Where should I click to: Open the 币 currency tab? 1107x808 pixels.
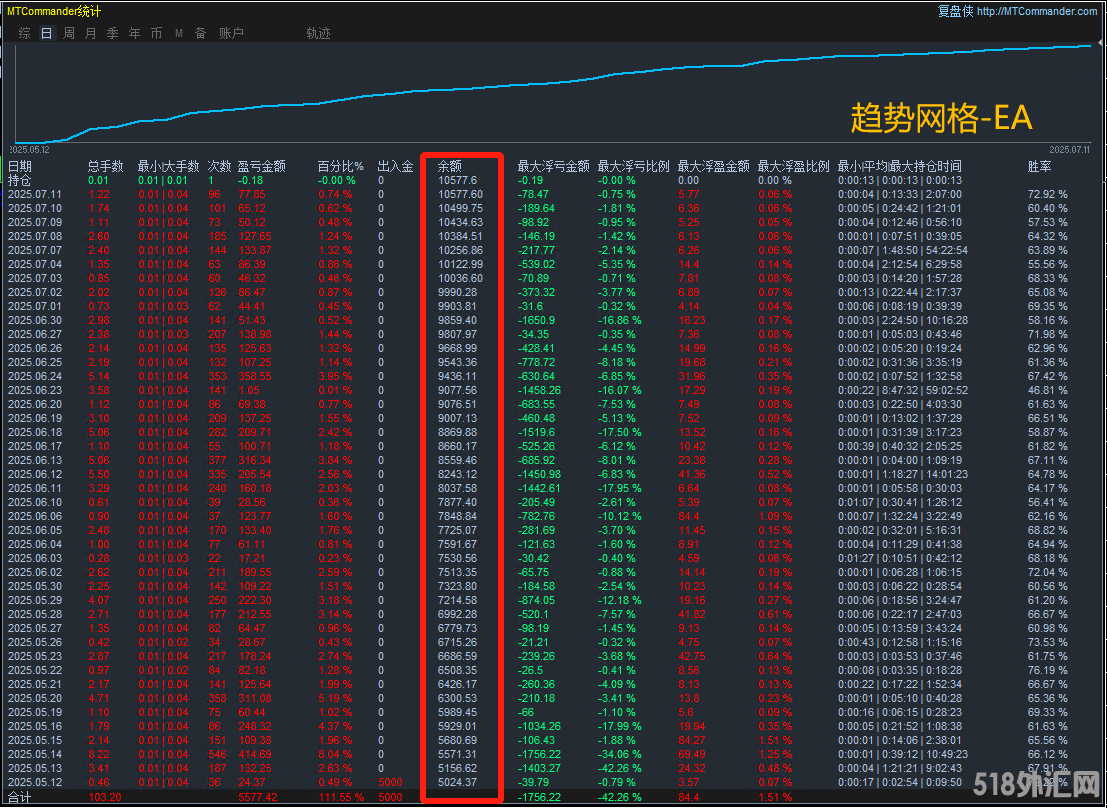click(156, 33)
